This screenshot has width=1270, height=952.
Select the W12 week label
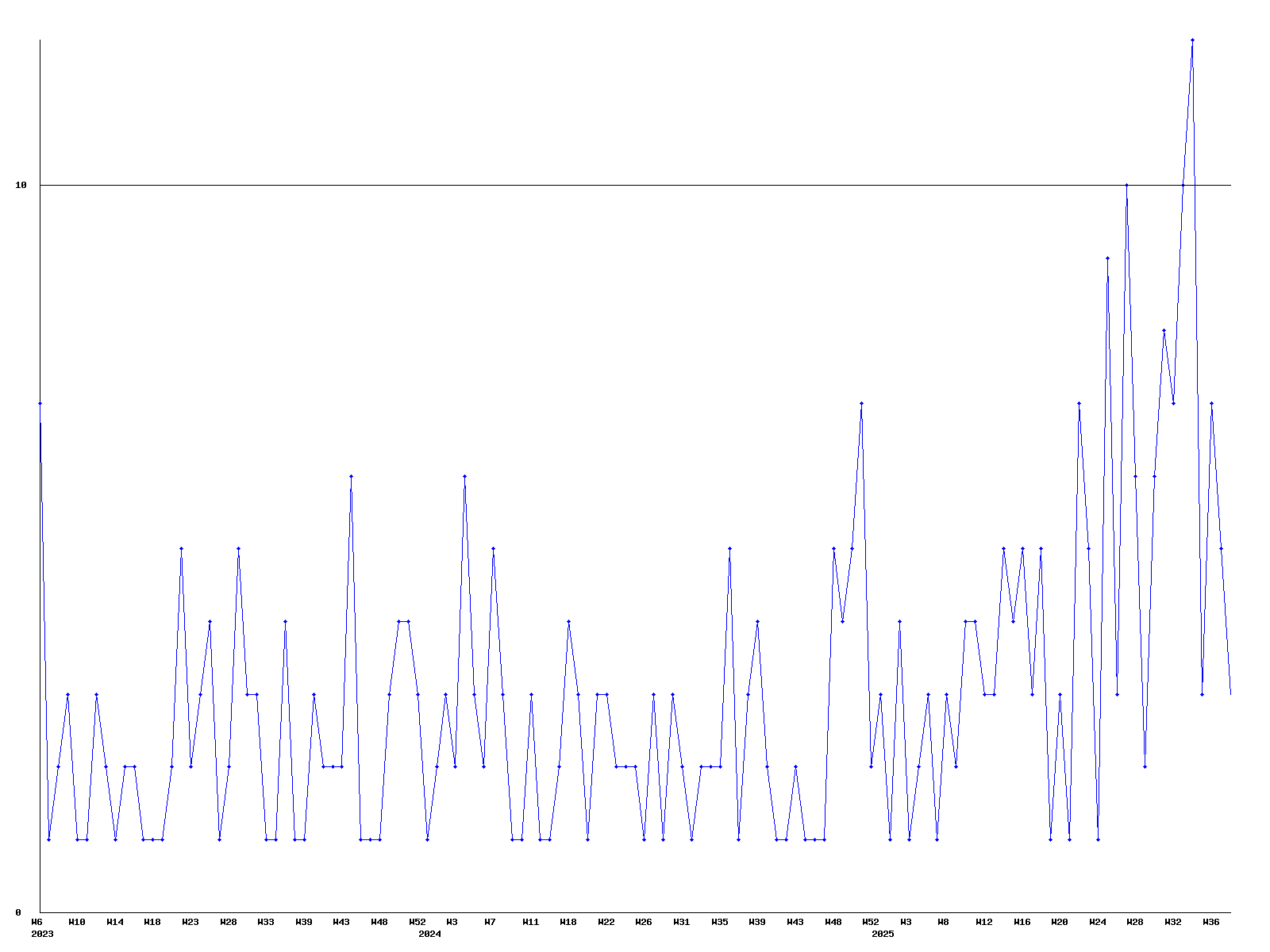click(x=984, y=922)
